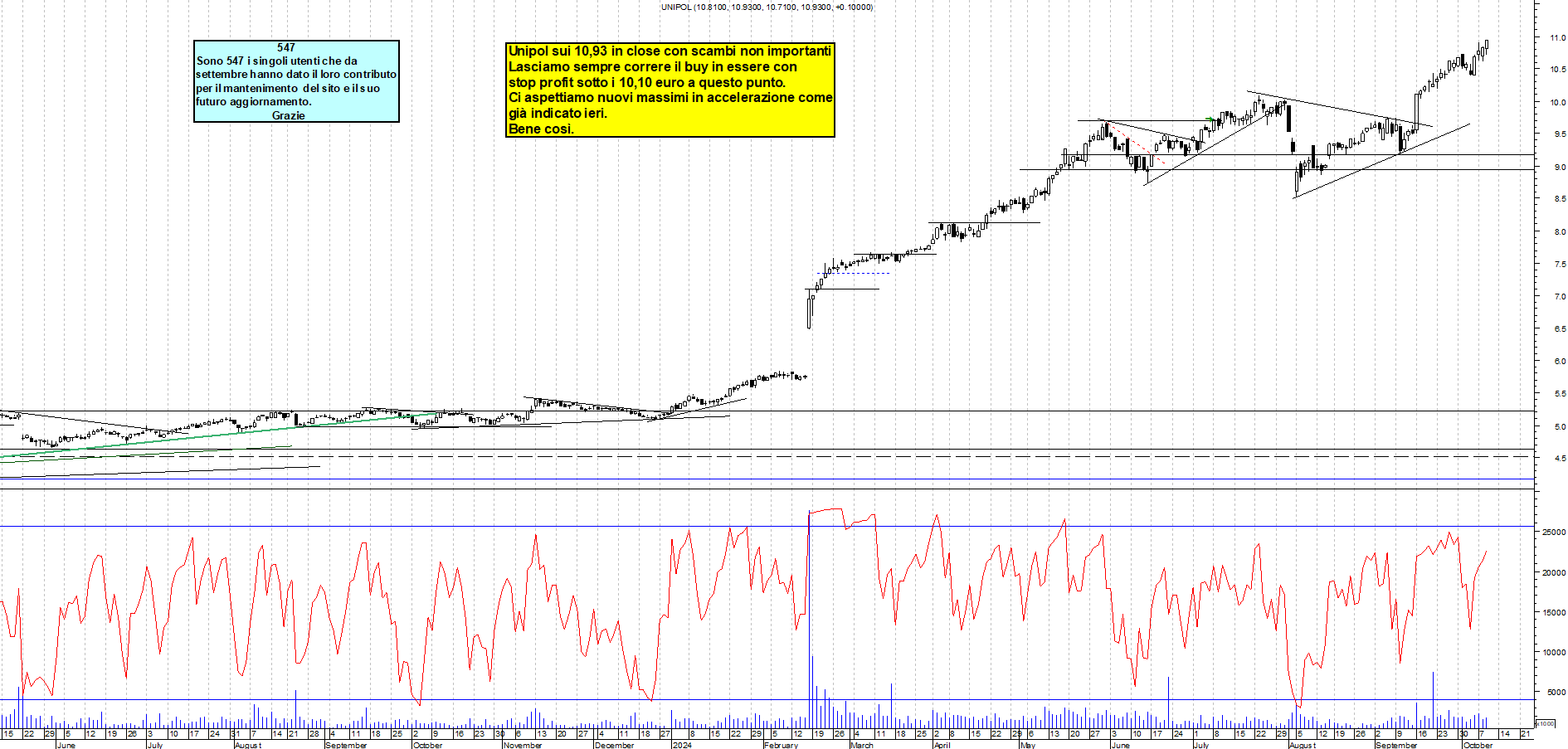The width and height of the screenshot is (1568, 749).
Task: Click the line 'Sono 547 i singoli utenti che da'
Action: (x=277, y=61)
